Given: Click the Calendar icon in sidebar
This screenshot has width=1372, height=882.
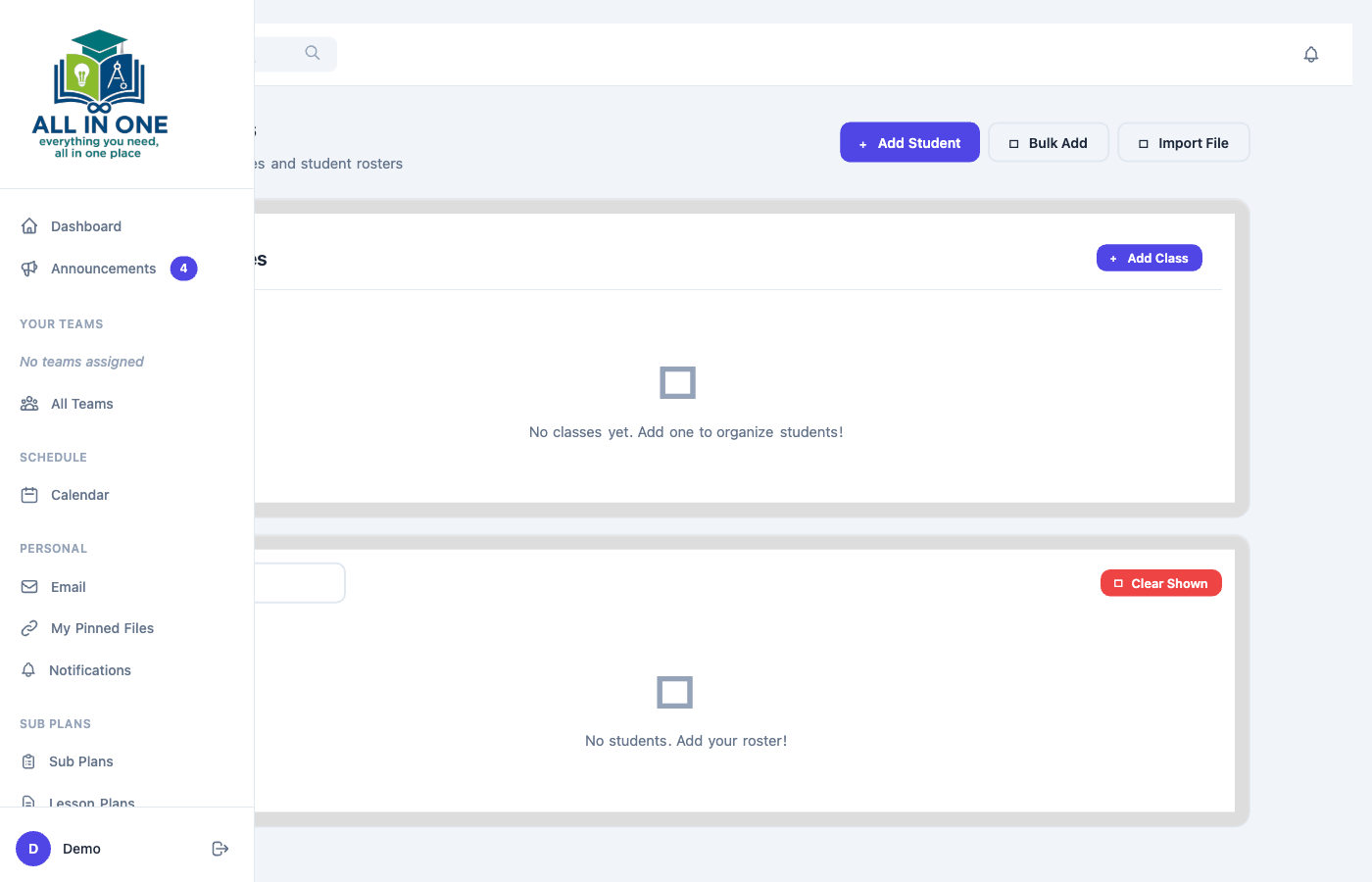Looking at the screenshot, I should click(29, 495).
